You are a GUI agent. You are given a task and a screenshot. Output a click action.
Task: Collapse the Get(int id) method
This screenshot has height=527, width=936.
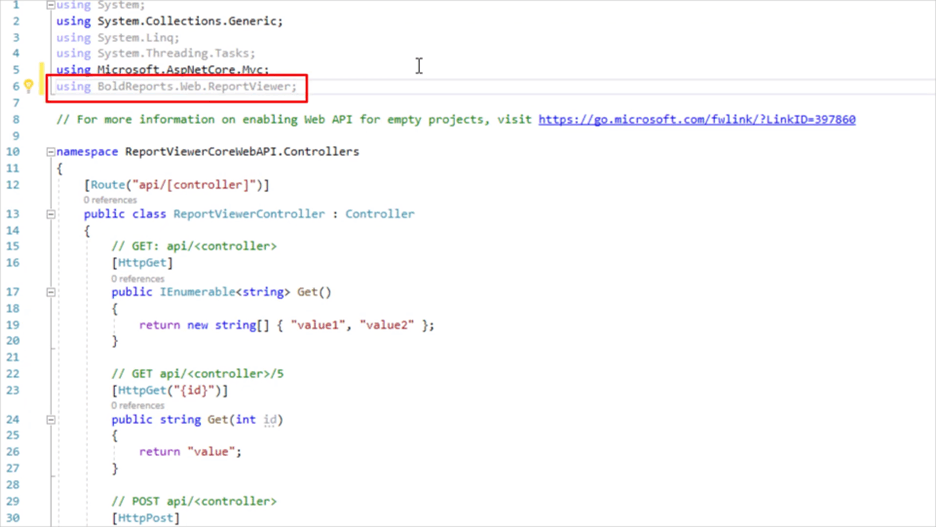coord(51,420)
